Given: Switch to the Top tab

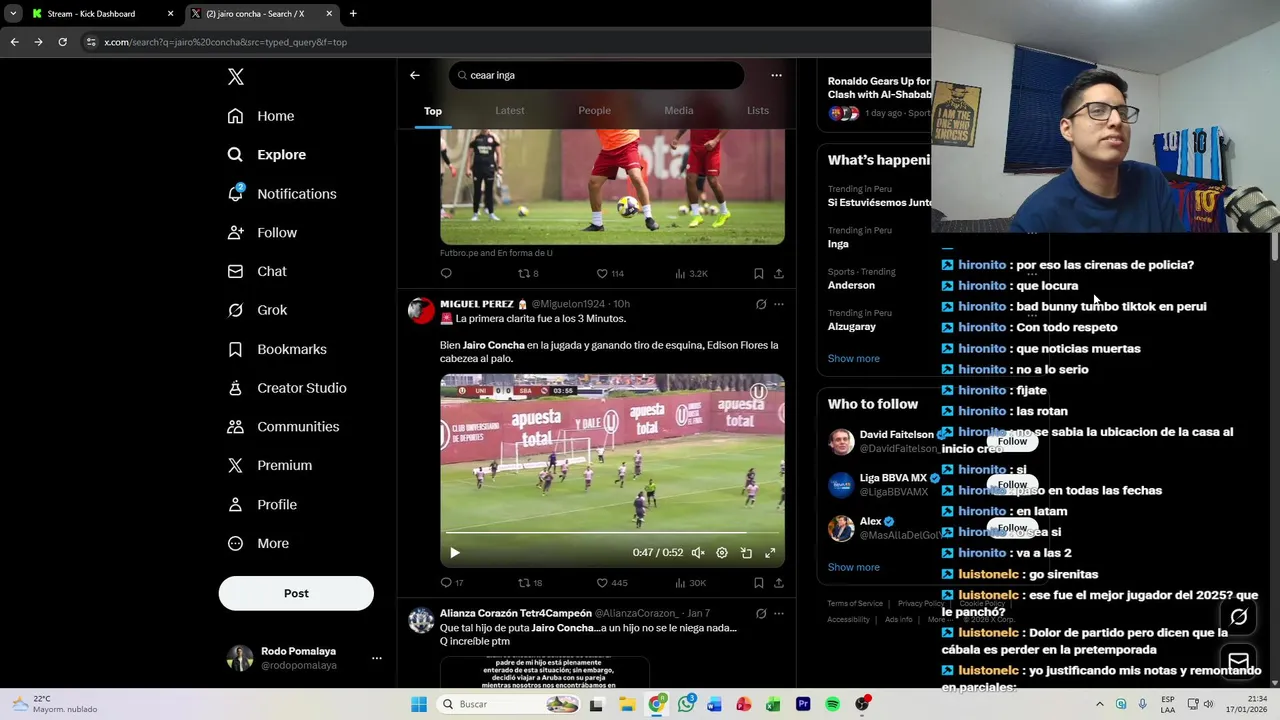Looking at the screenshot, I should pos(433,111).
